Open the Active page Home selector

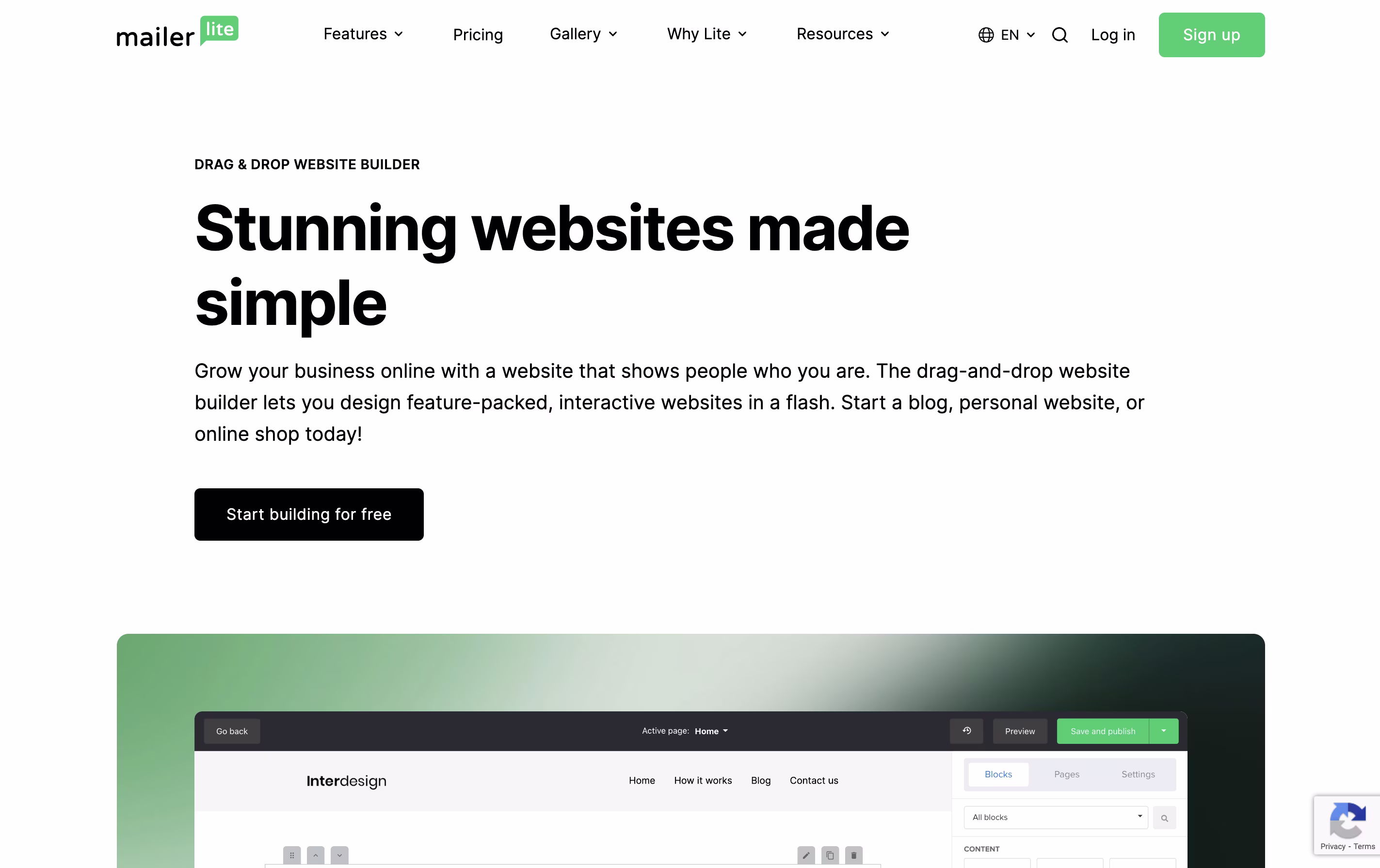[x=711, y=731]
